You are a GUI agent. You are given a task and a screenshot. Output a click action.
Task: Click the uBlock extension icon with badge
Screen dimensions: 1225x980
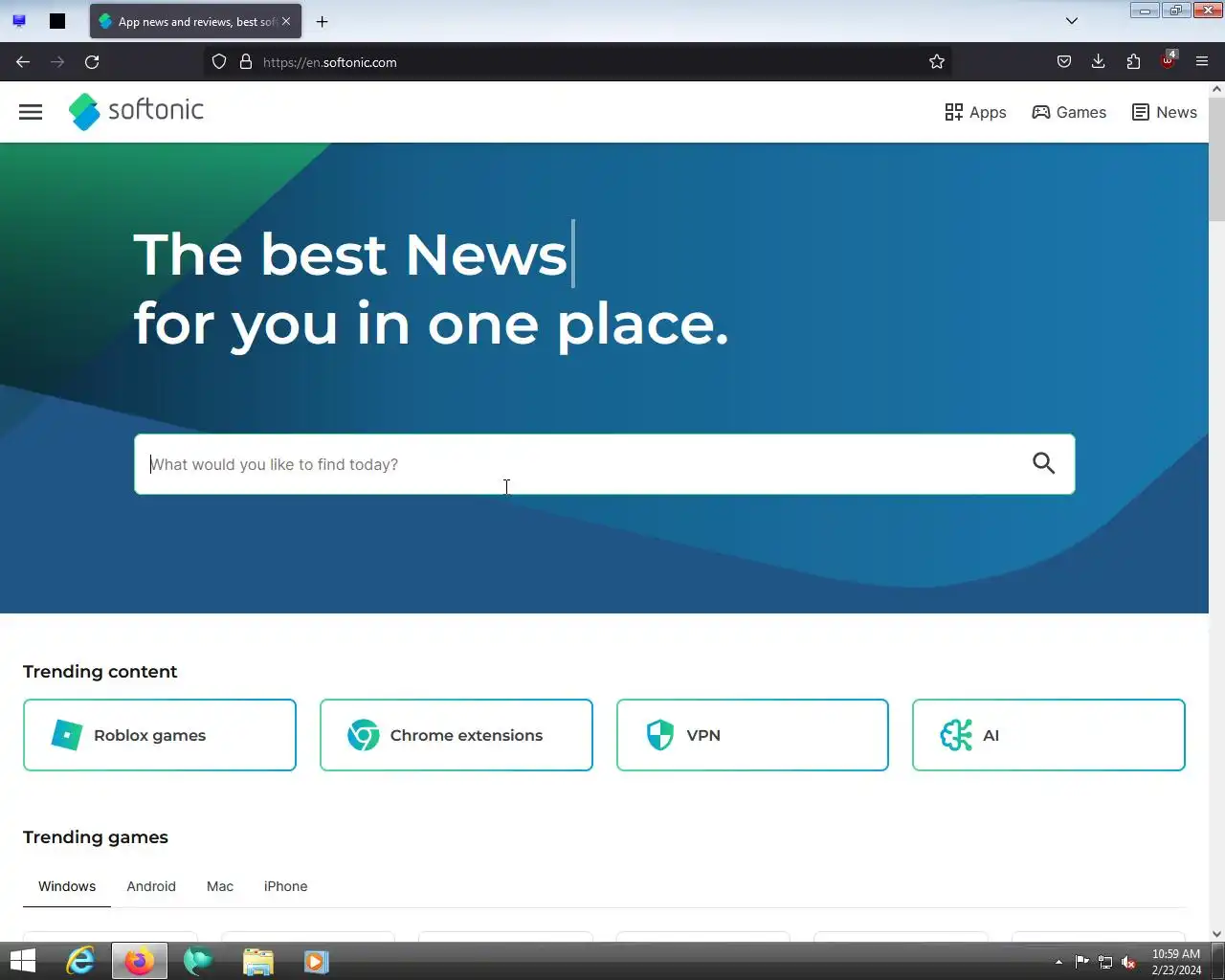1168,60
